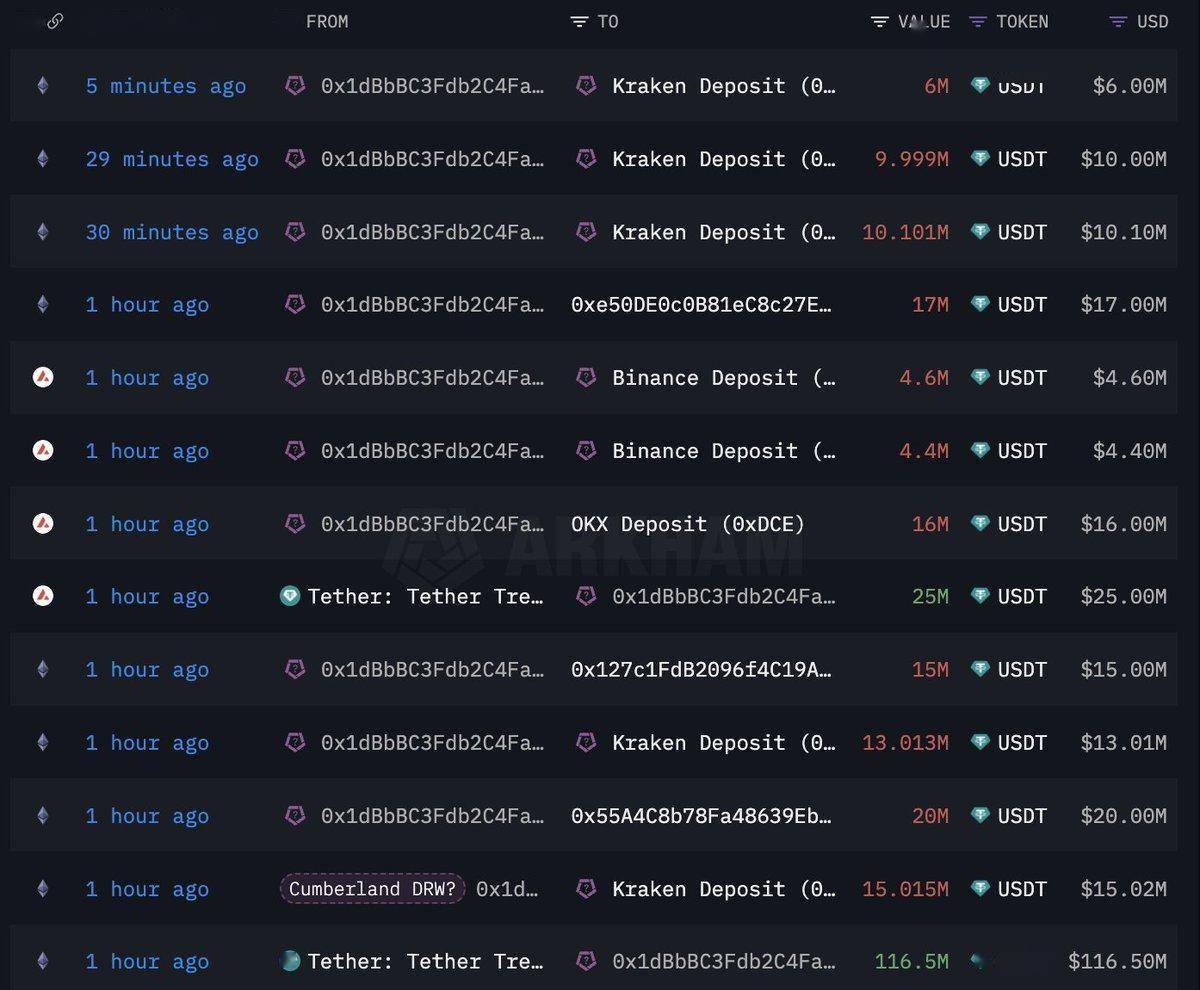Screen dimensions: 1200x990
Task: Open the sender address on the $6.00M row
Action: [x=433, y=86]
